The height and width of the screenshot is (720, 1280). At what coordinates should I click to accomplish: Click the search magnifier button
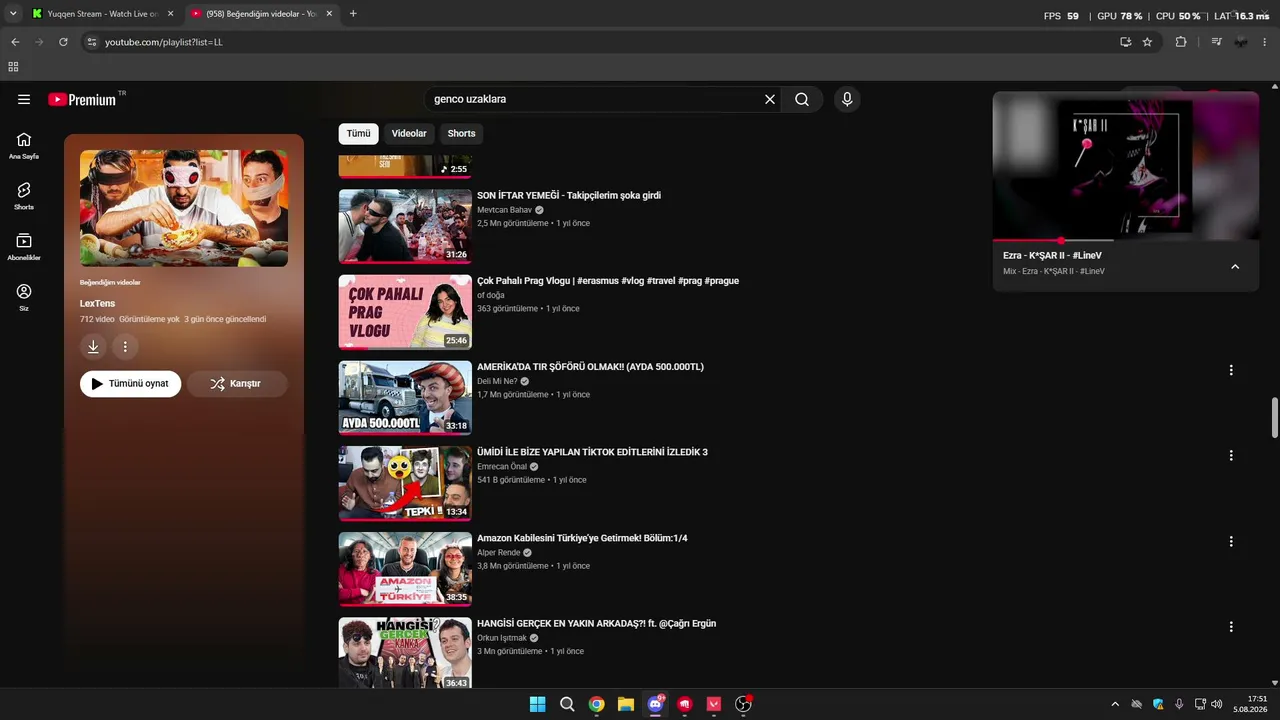point(802,99)
